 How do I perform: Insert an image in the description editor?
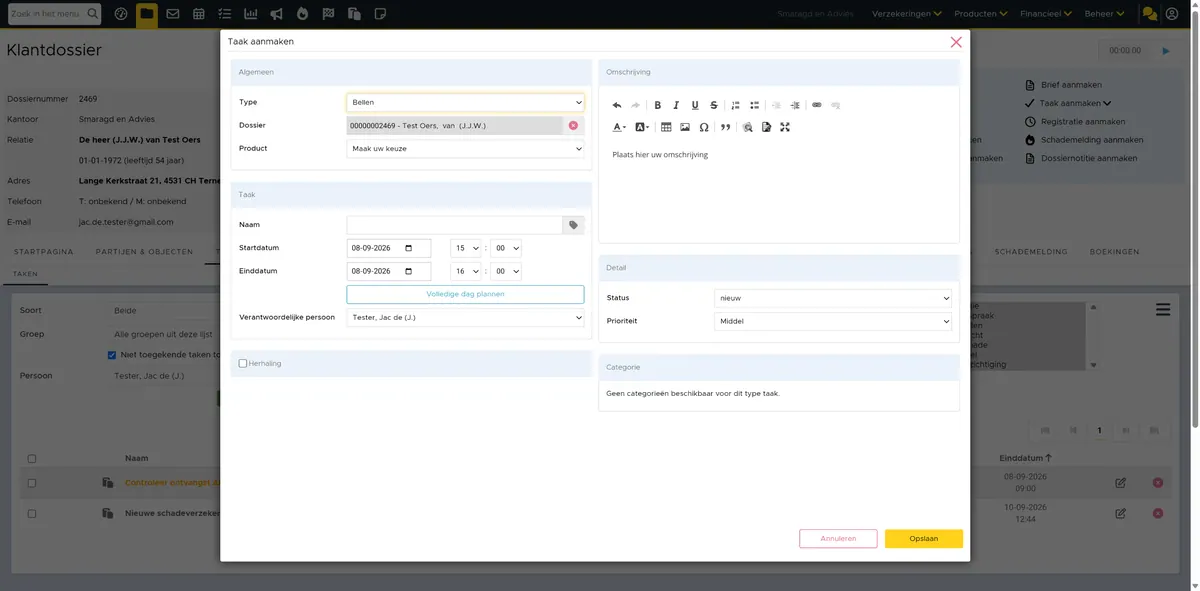[x=685, y=127]
